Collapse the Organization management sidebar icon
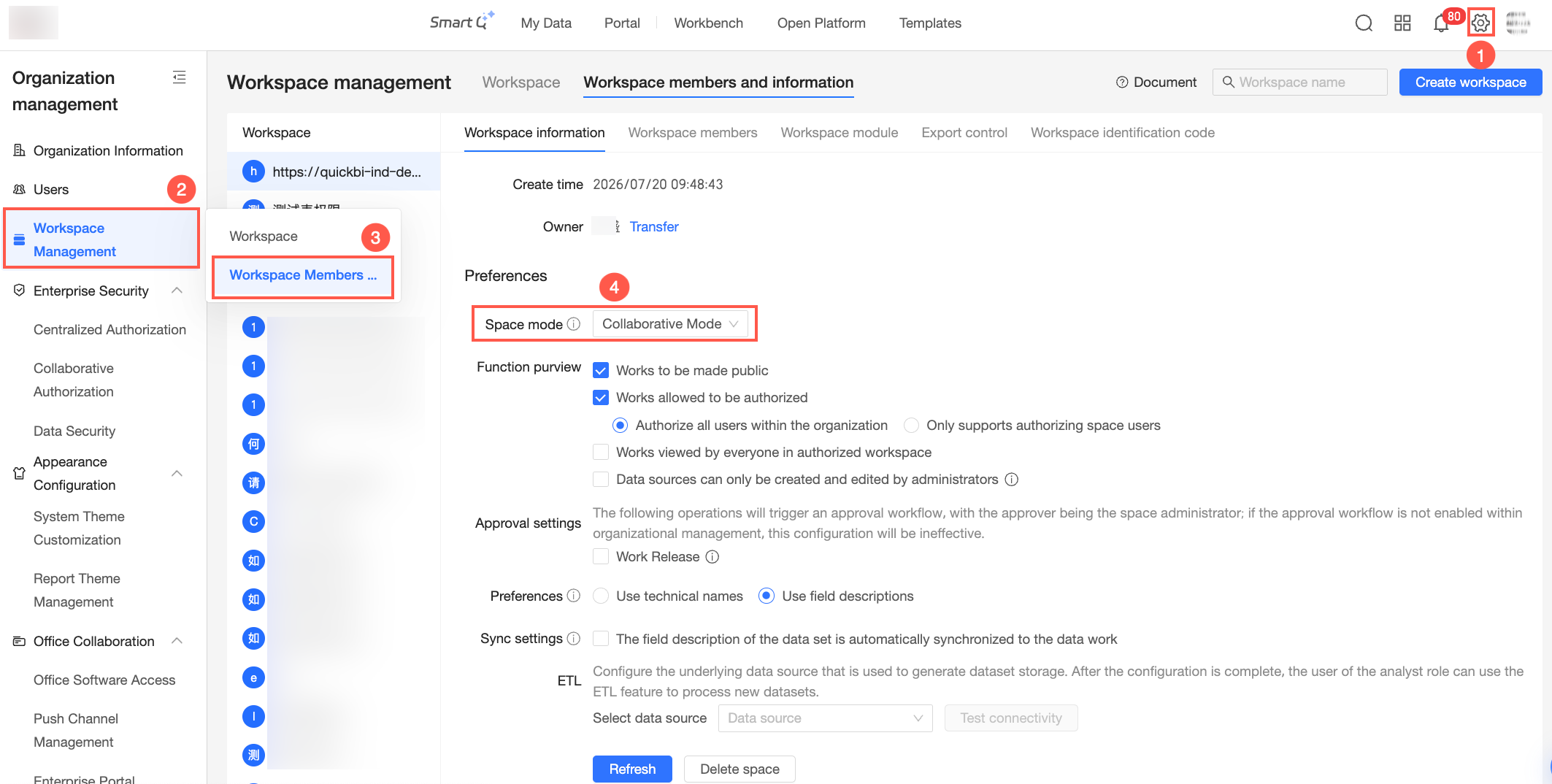The image size is (1552, 784). (179, 77)
